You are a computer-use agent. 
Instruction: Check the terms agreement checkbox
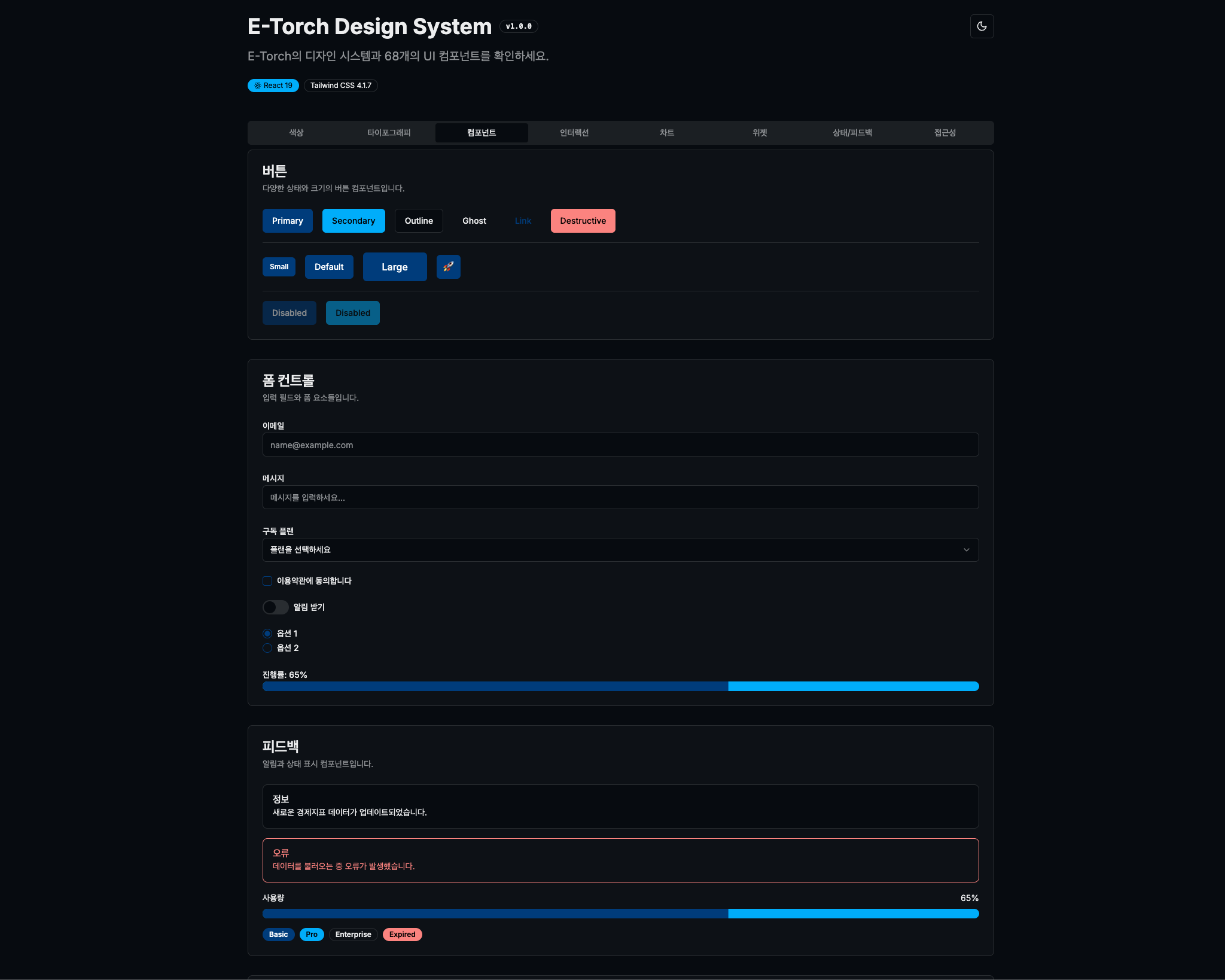(x=267, y=581)
